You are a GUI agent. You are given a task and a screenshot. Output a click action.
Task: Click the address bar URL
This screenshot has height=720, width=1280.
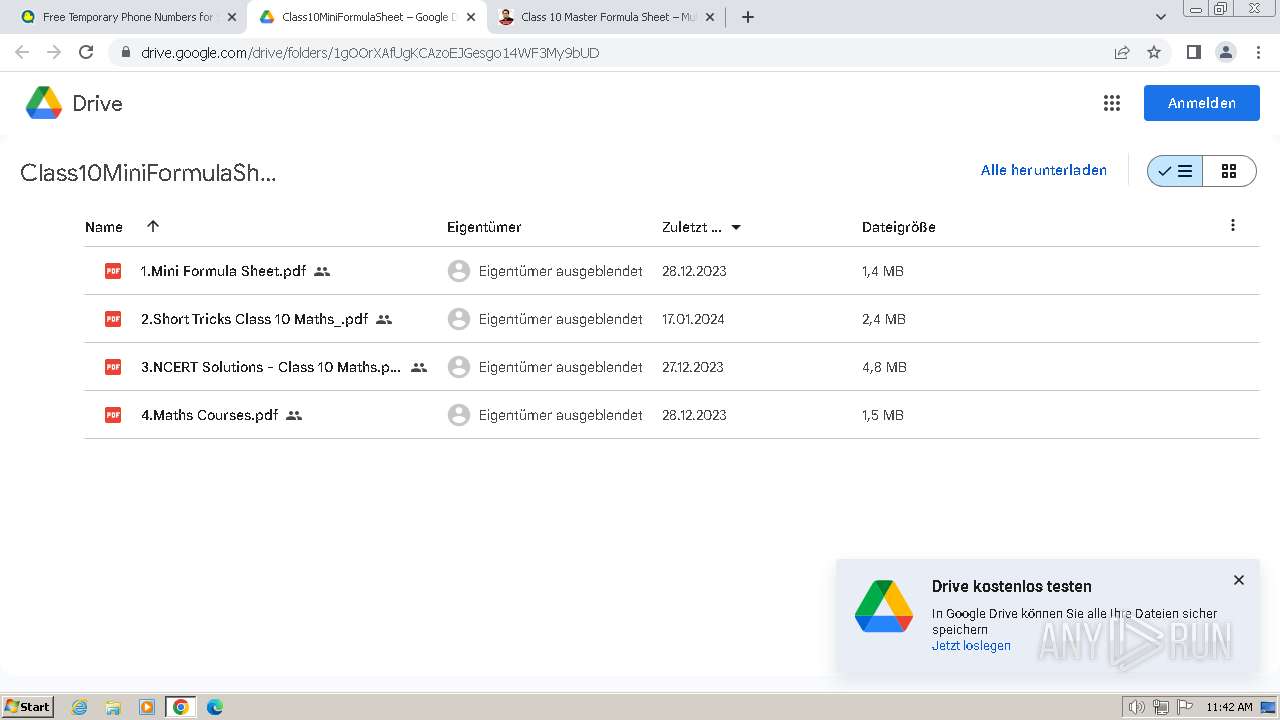click(370, 53)
